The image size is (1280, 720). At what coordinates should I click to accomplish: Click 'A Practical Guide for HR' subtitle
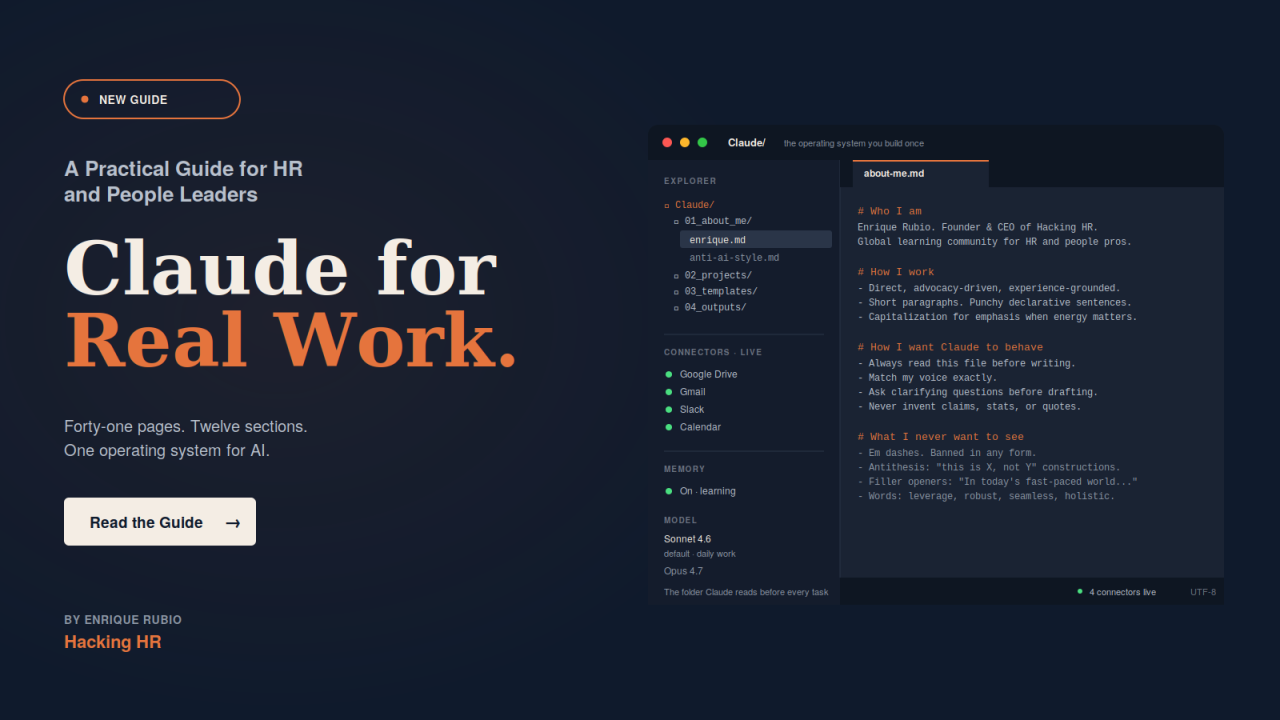183,169
